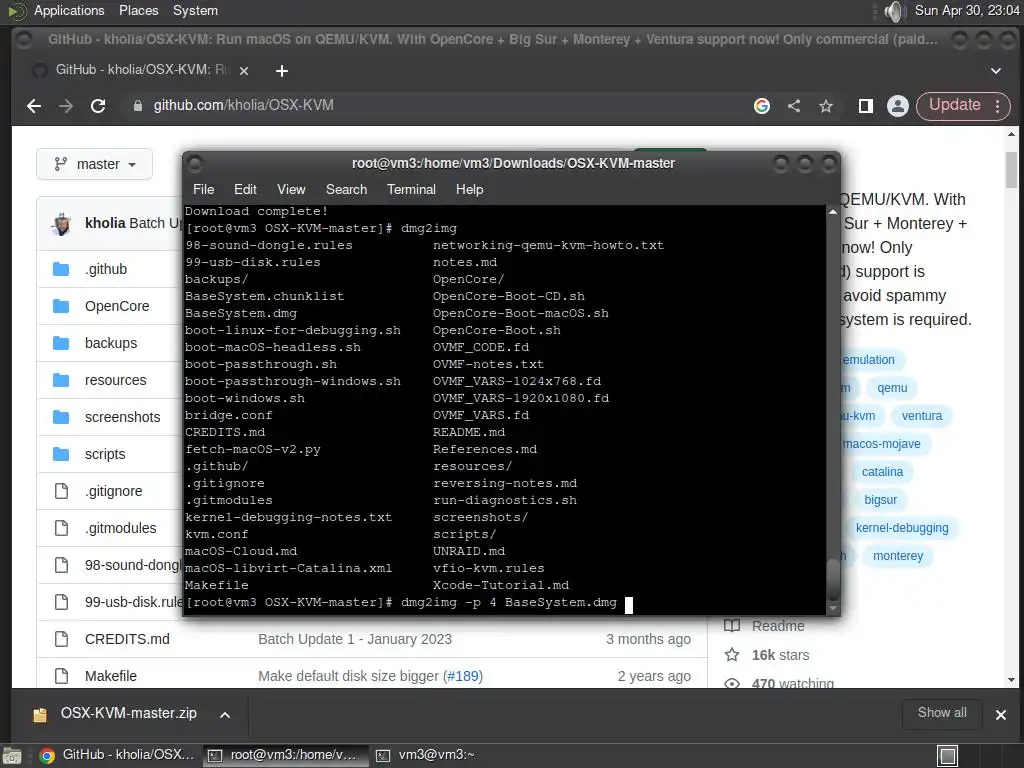Open a new browser tab
The height and width of the screenshot is (768, 1024).
(281, 71)
